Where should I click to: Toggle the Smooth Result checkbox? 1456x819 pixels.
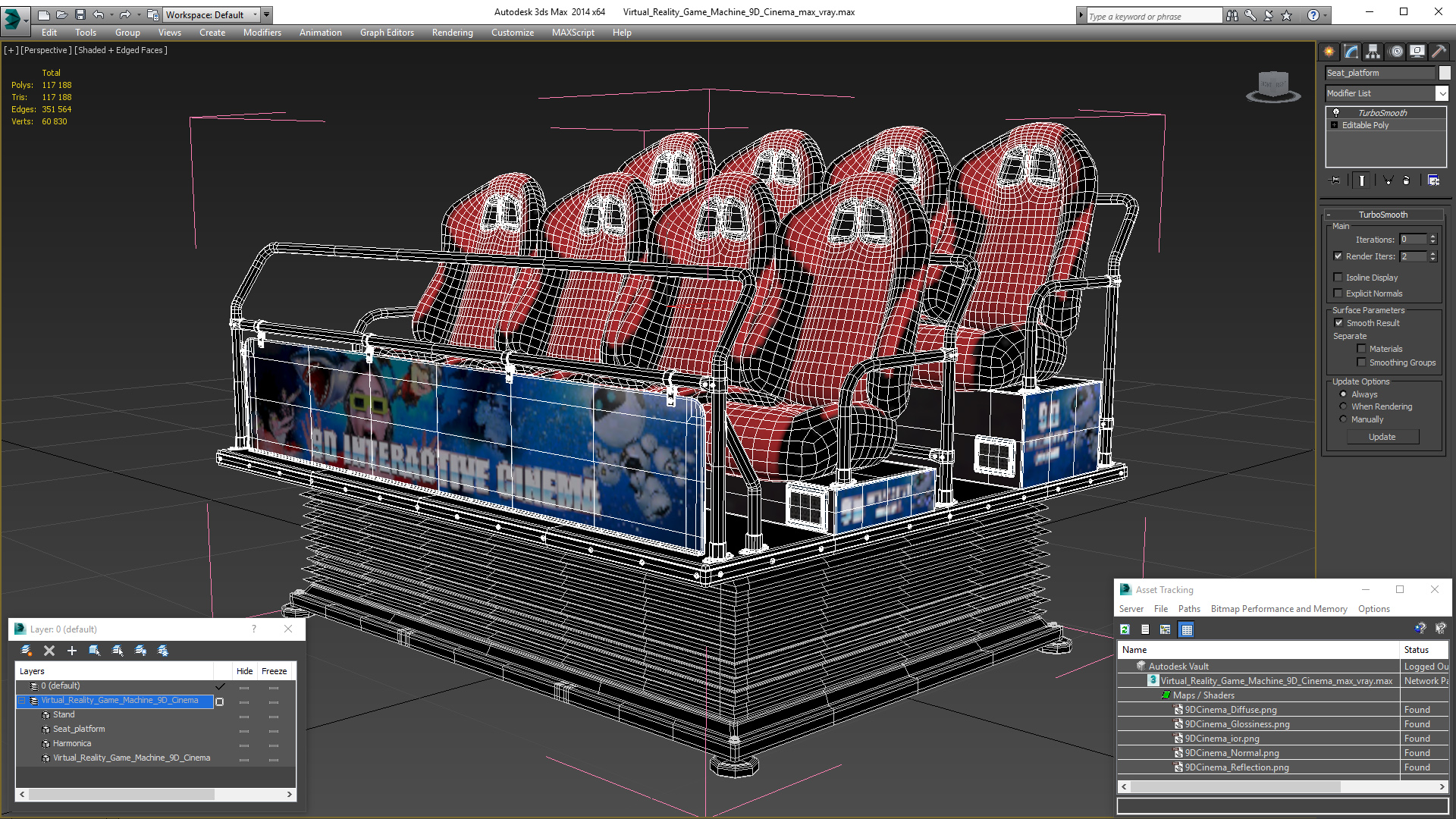tap(1339, 323)
